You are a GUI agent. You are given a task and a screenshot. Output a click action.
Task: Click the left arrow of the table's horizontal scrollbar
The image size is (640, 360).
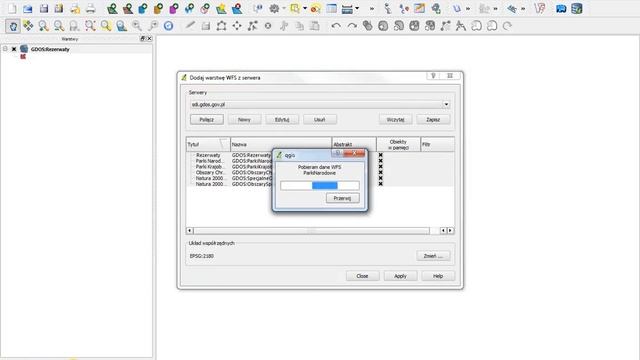point(189,231)
